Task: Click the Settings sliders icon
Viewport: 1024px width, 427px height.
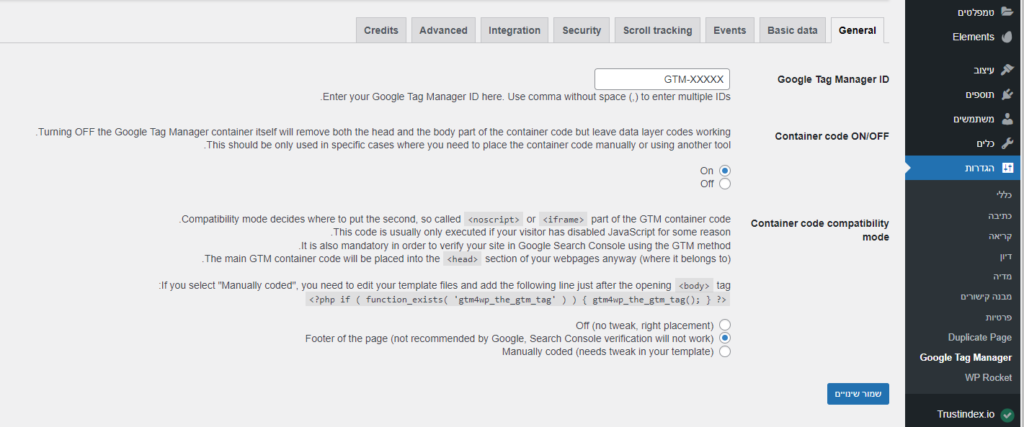Action: [1006, 168]
